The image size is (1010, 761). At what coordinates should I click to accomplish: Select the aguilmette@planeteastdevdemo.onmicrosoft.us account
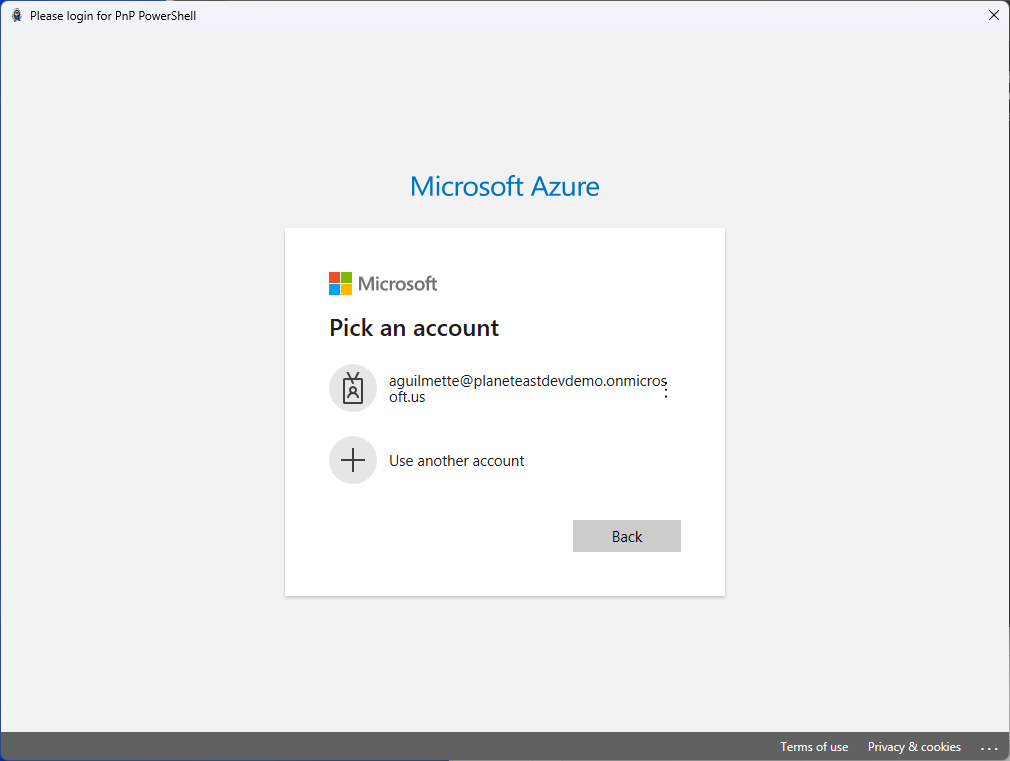coord(500,388)
